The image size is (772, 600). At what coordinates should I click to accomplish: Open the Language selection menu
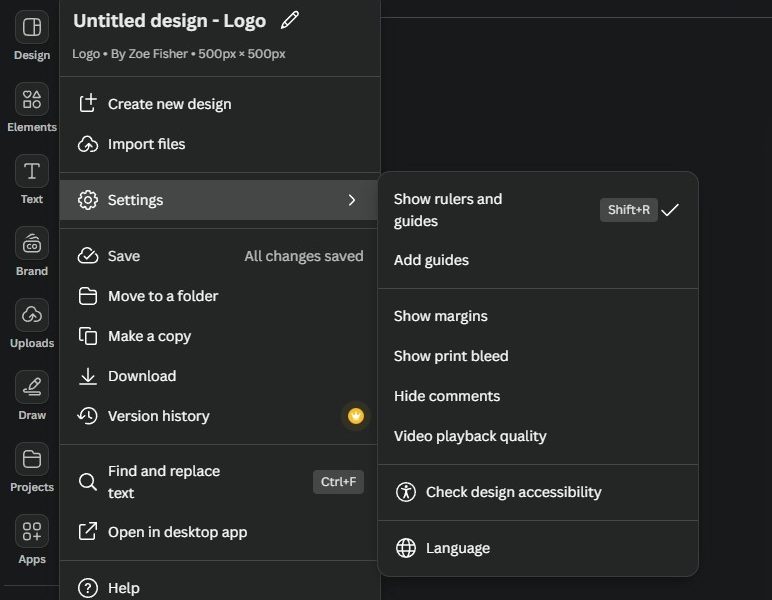tap(457, 548)
